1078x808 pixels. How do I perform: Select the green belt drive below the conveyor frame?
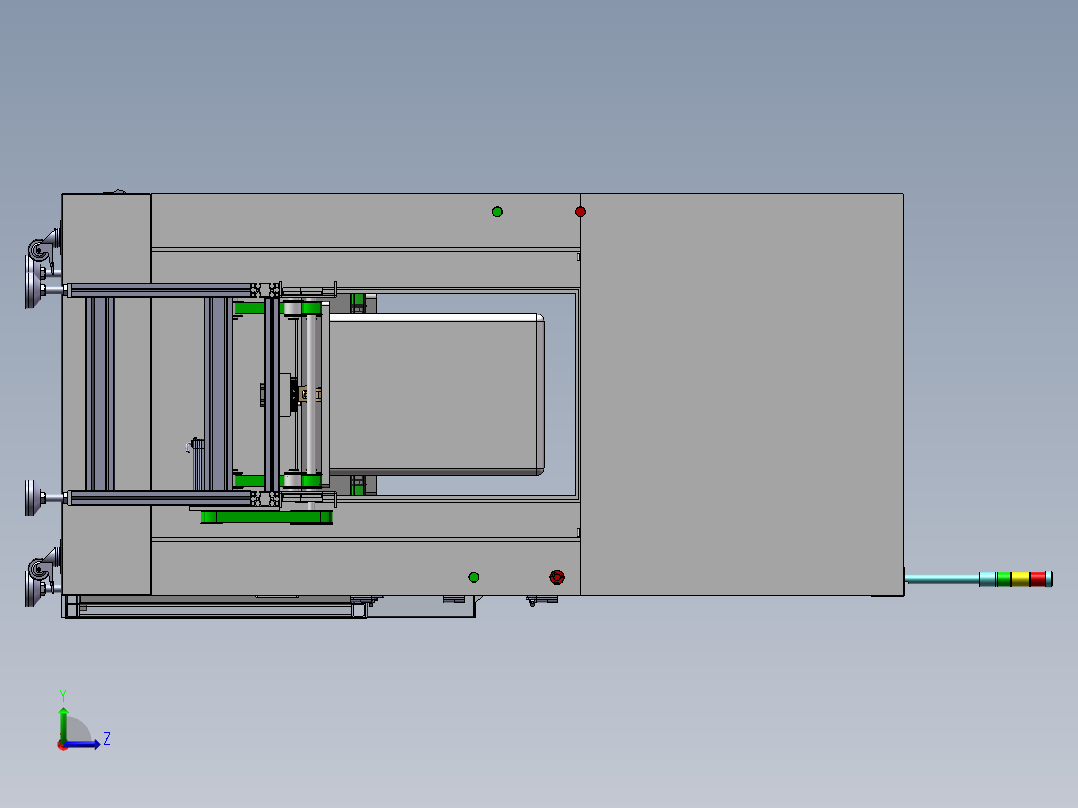267,516
